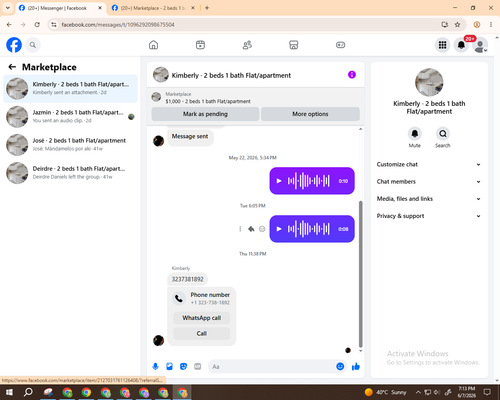Click the phone number message 3237381892
500x400 pixels.
click(x=187, y=279)
